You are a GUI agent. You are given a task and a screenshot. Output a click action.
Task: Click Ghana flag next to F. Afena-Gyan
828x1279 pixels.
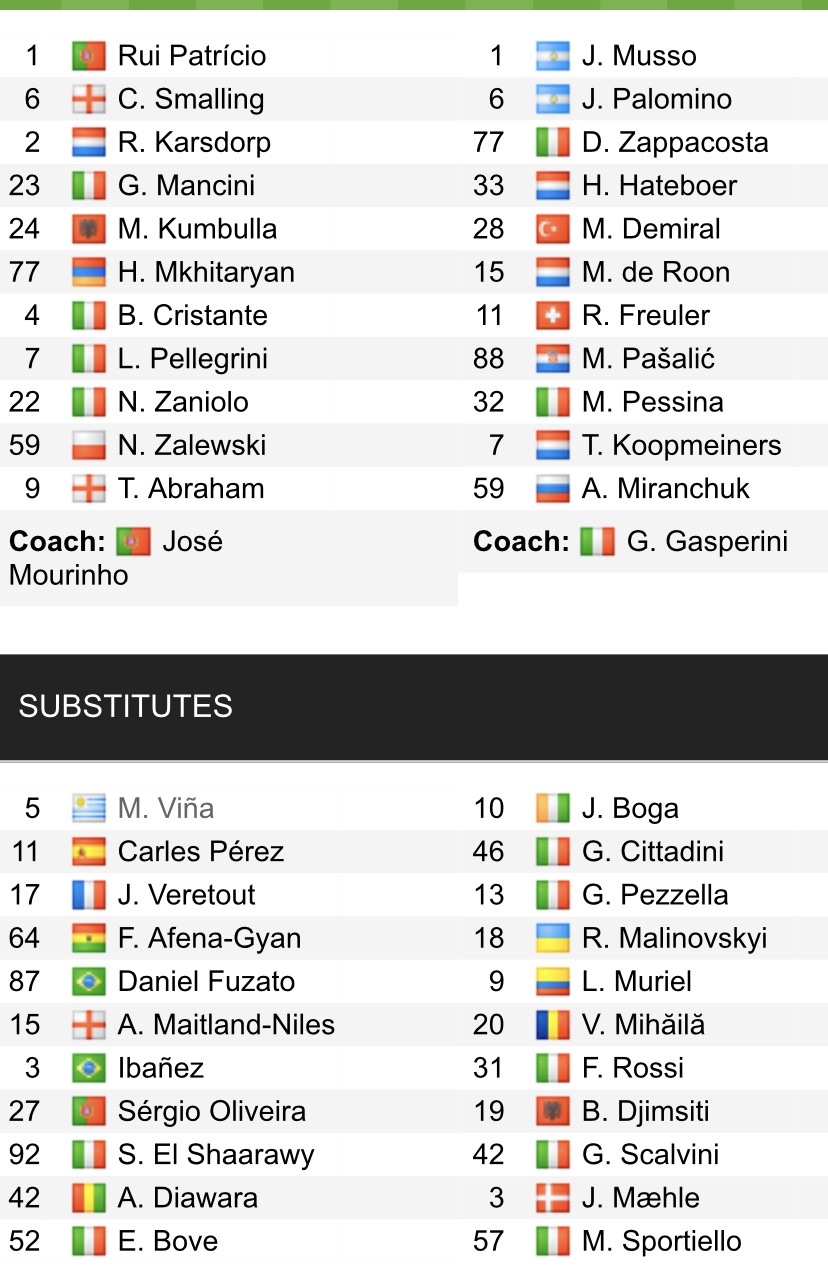click(89, 938)
